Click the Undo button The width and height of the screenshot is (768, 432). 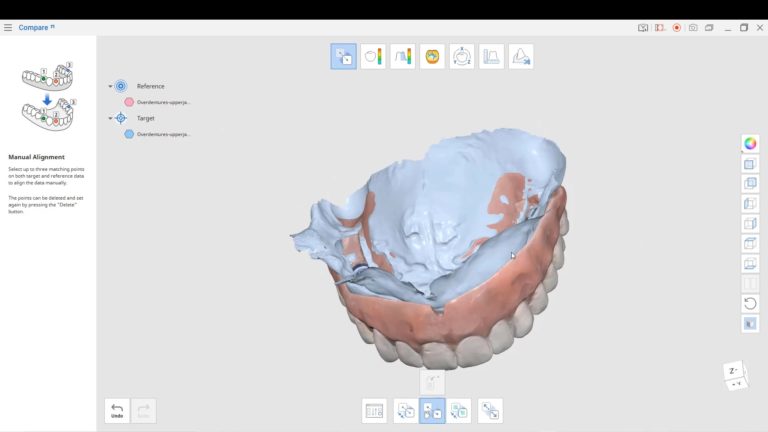click(117, 410)
